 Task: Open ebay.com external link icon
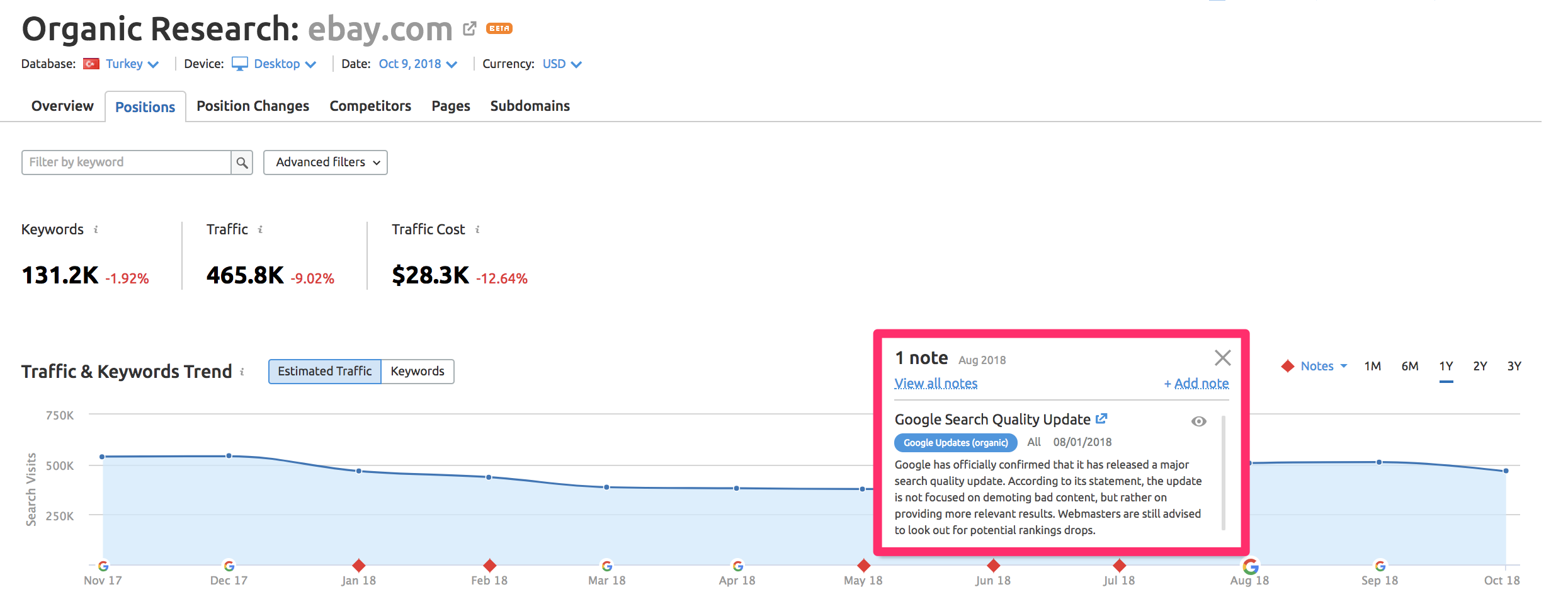(469, 28)
